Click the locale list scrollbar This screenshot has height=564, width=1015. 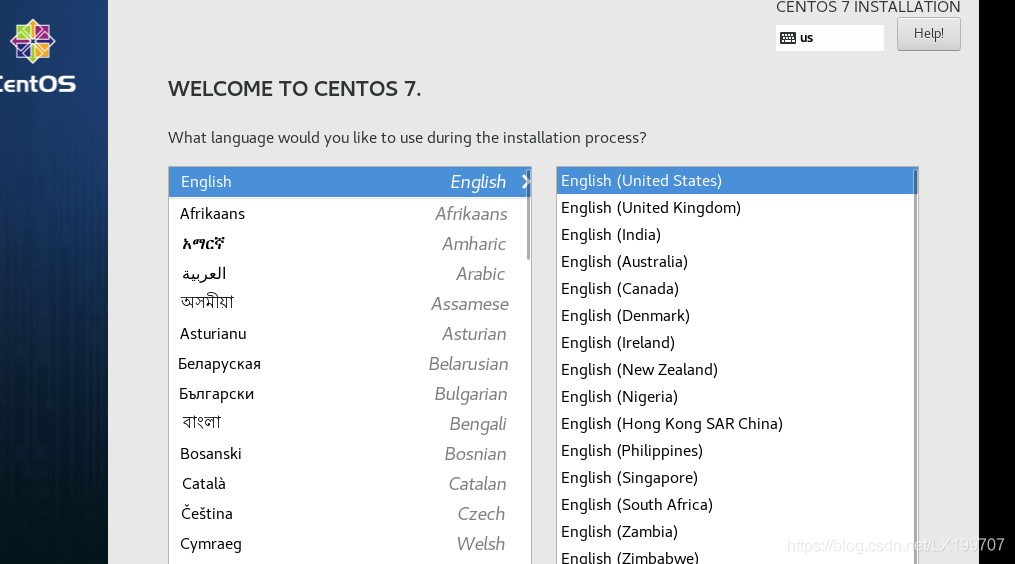tap(915, 366)
